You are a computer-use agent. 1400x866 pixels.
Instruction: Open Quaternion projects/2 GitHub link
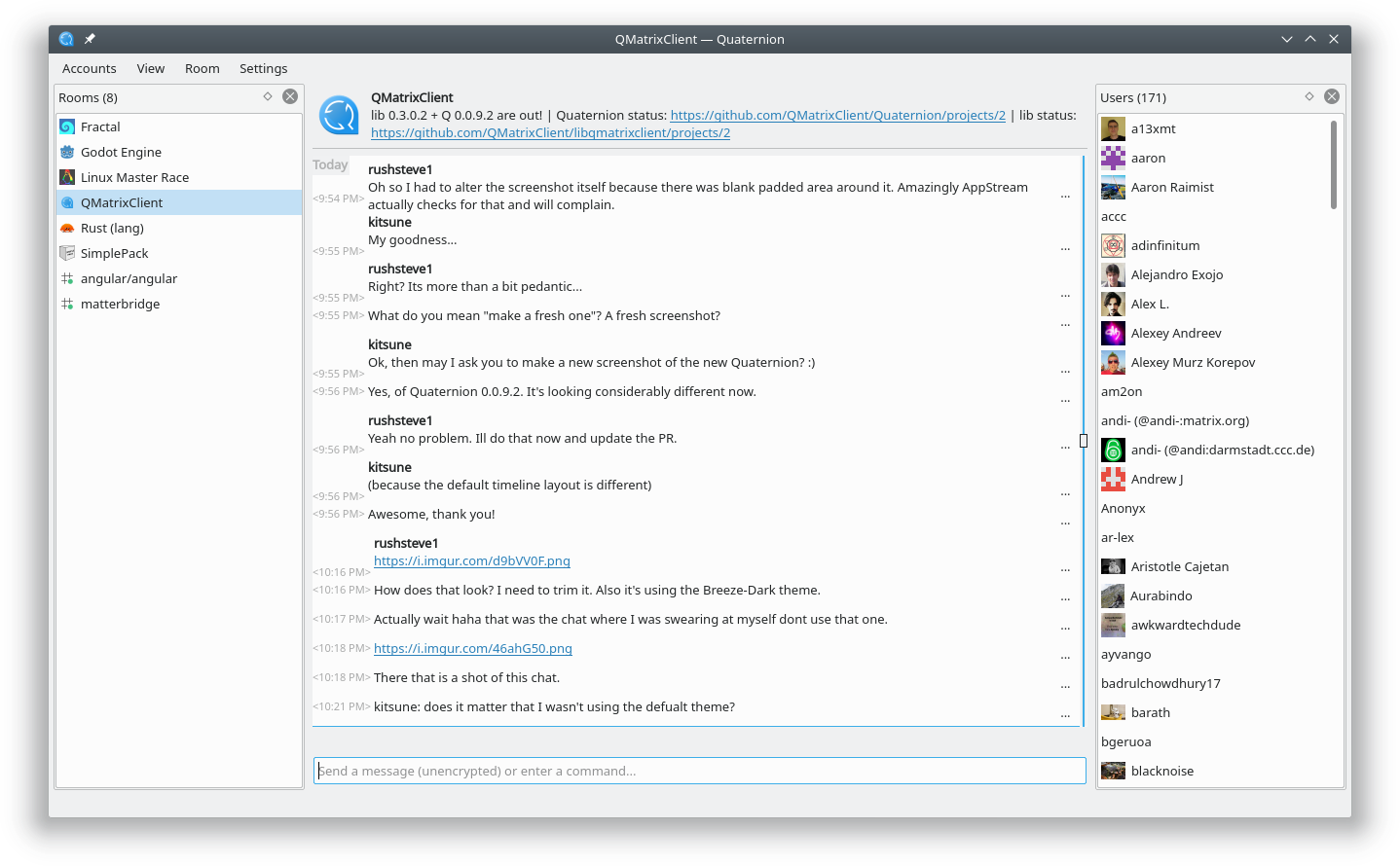[x=838, y=115]
